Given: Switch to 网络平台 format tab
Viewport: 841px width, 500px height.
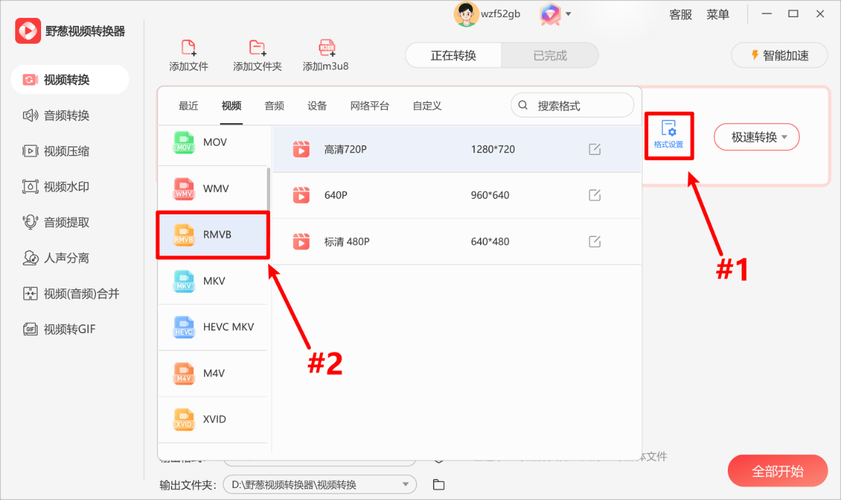Looking at the screenshot, I should click(x=370, y=106).
